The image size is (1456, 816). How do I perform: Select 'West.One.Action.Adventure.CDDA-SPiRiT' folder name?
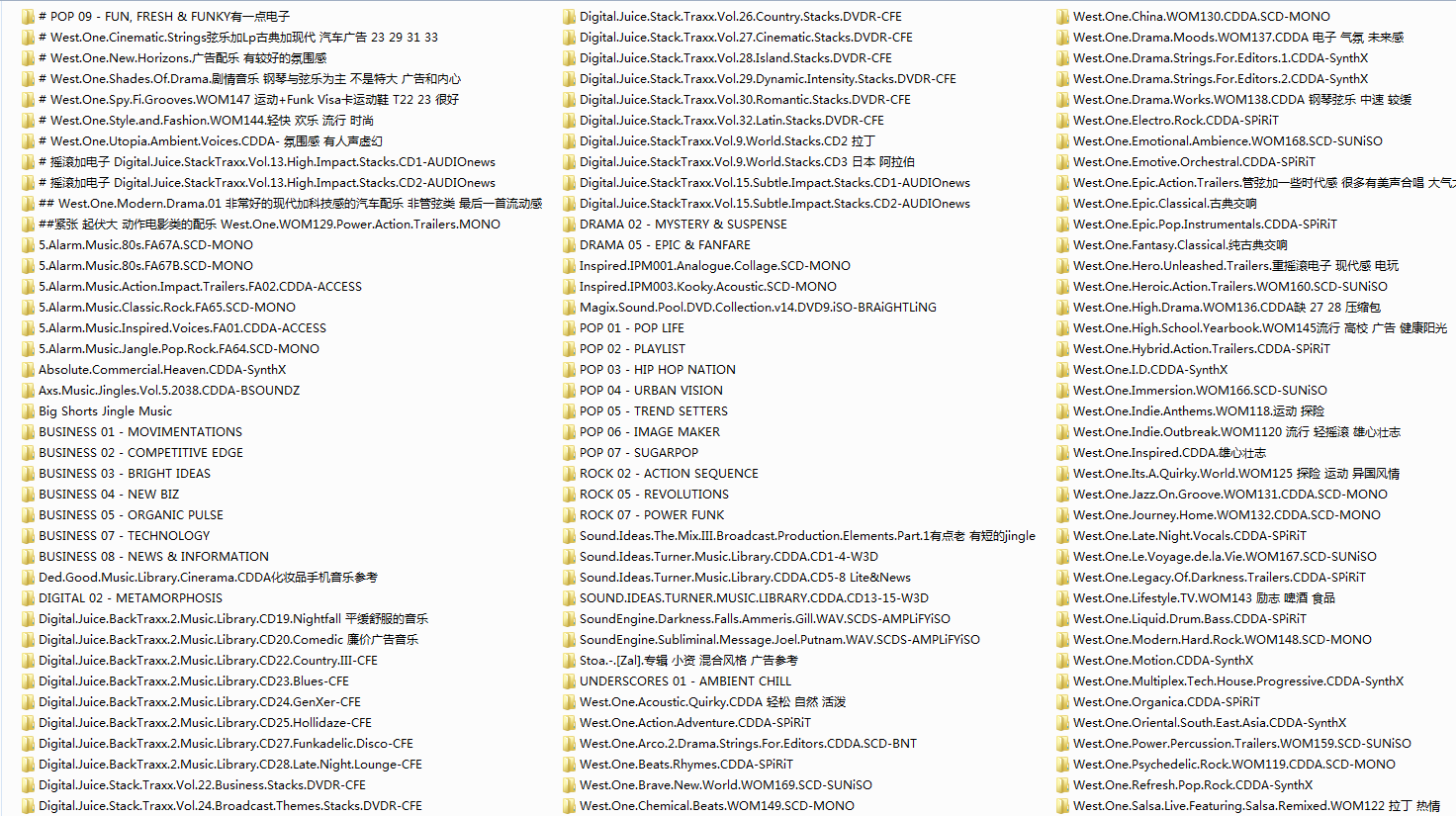click(x=695, y=723)
